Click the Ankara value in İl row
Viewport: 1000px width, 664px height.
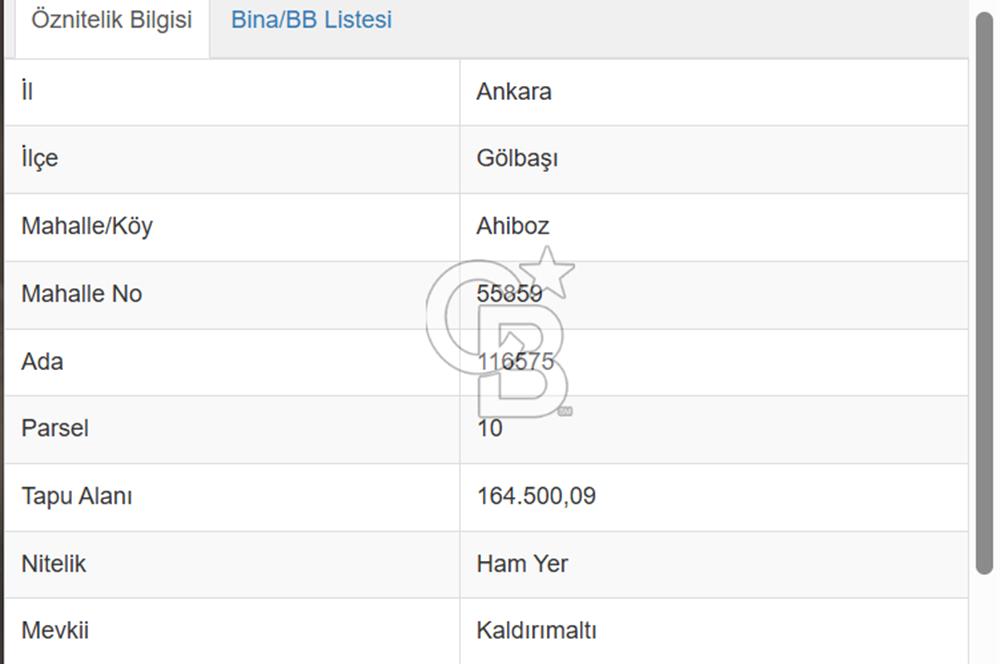pos(514,92)
